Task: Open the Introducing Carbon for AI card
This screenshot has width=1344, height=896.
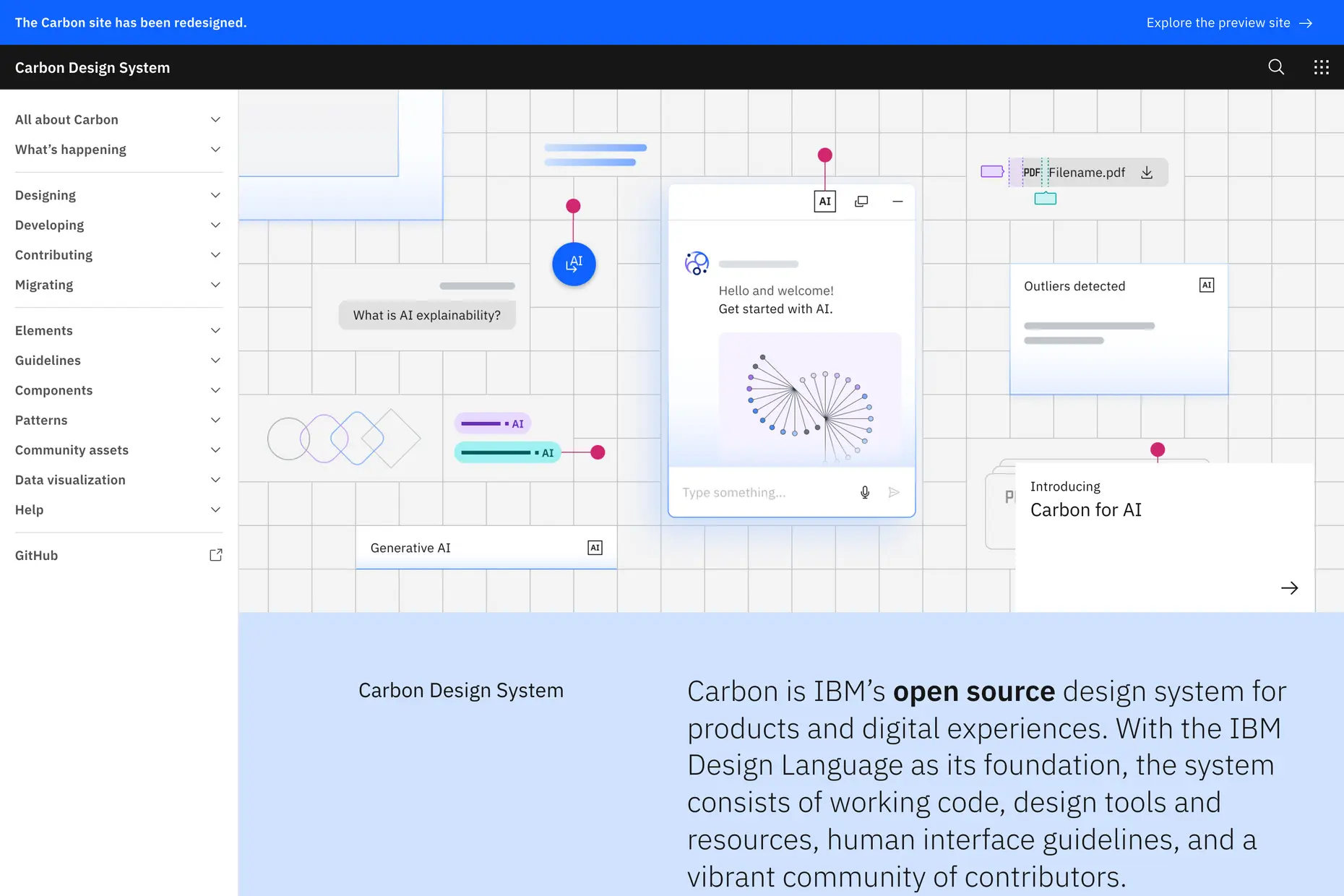Action: coord(1165,537)
